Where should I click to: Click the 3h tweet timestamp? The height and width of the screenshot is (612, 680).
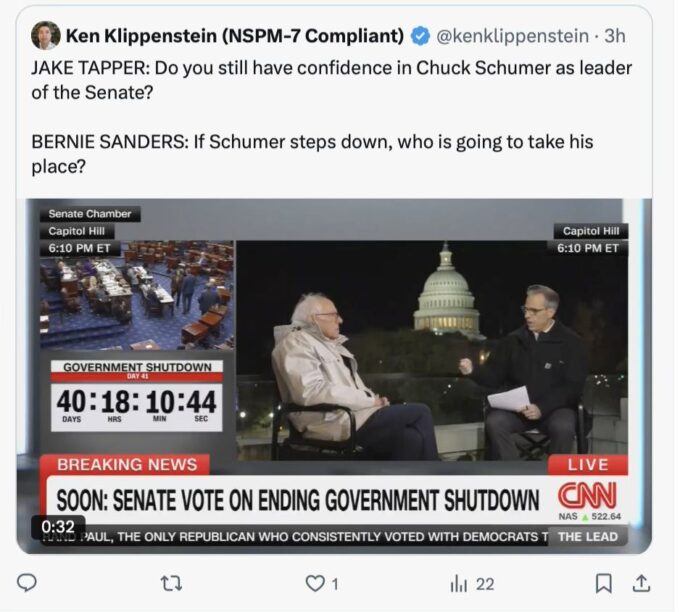click(x=614, y=36)
